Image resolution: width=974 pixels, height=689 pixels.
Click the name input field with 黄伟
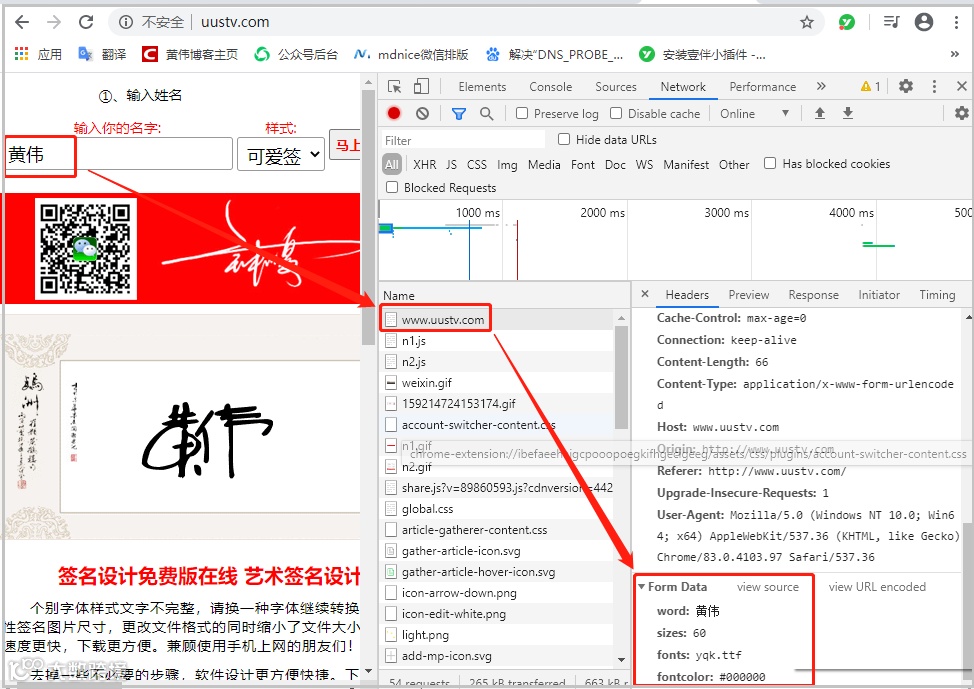click(119, 154)
